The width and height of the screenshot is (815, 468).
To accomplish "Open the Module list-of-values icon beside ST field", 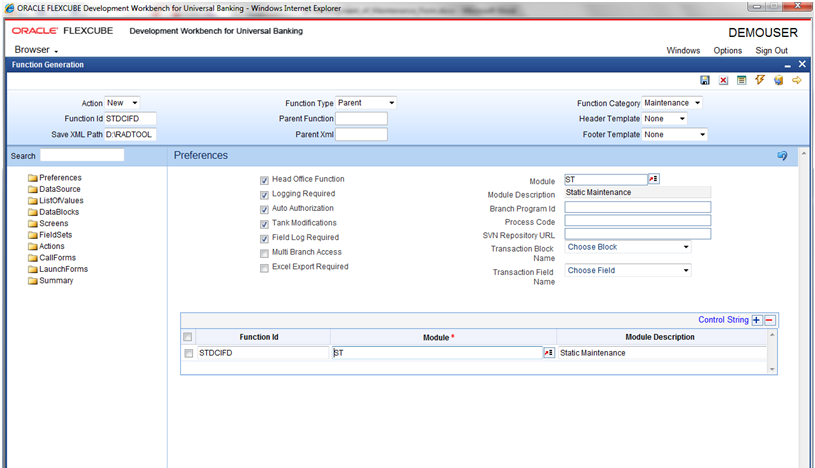I will (x=654, y=179).
